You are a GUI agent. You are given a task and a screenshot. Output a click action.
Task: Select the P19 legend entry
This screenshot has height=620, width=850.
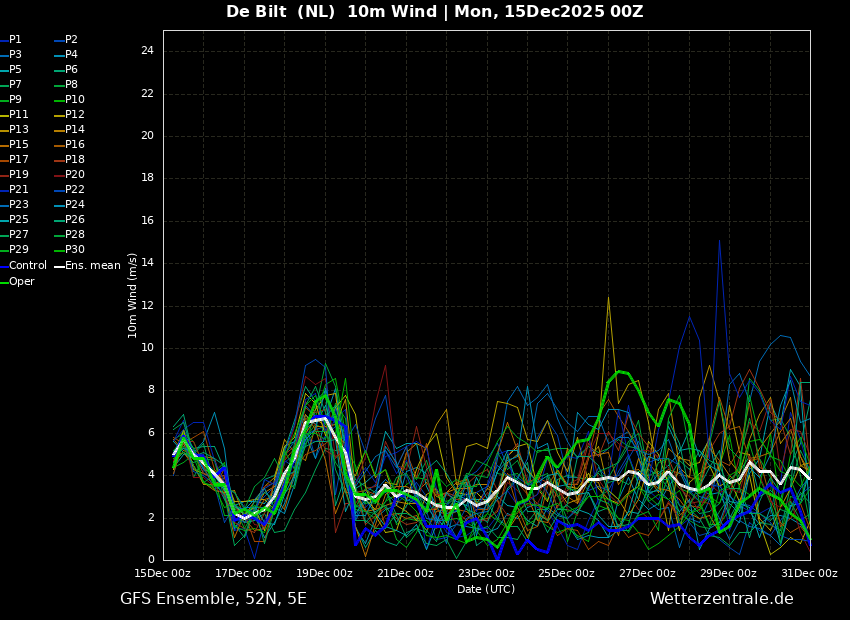pos(15,175)
